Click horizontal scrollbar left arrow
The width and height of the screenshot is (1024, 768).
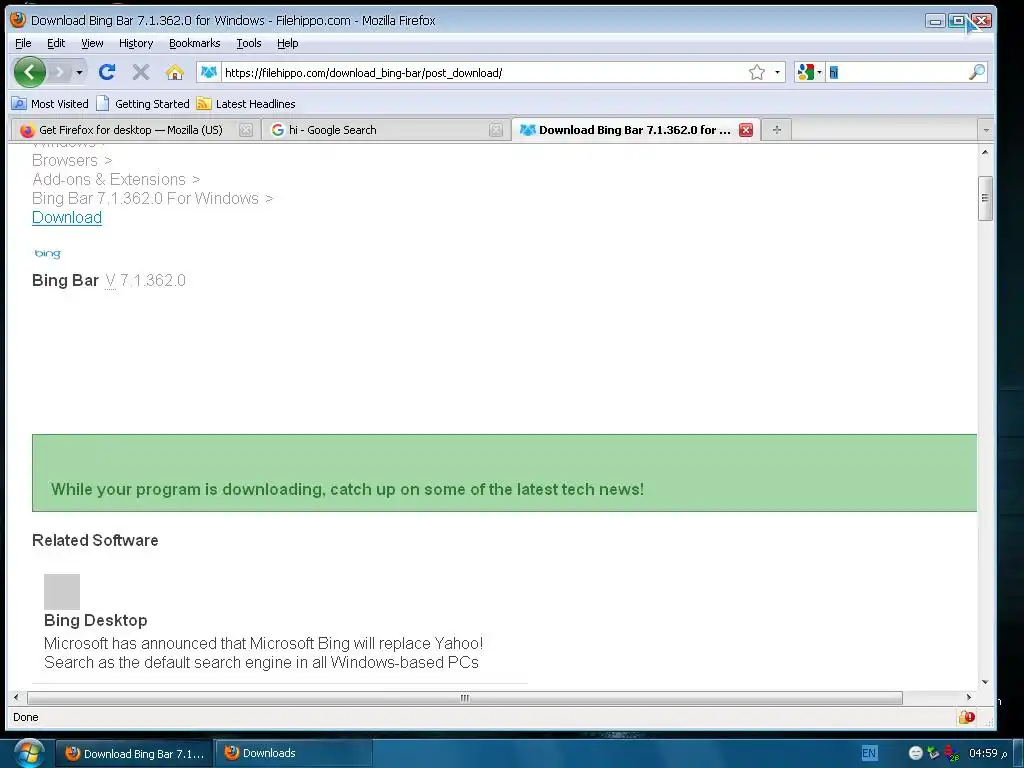pos(16,697)
